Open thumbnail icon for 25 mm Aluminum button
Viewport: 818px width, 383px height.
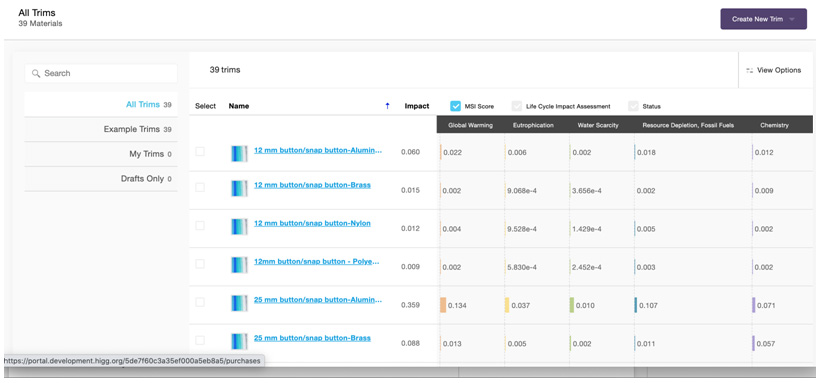click(x=239, y=303)
